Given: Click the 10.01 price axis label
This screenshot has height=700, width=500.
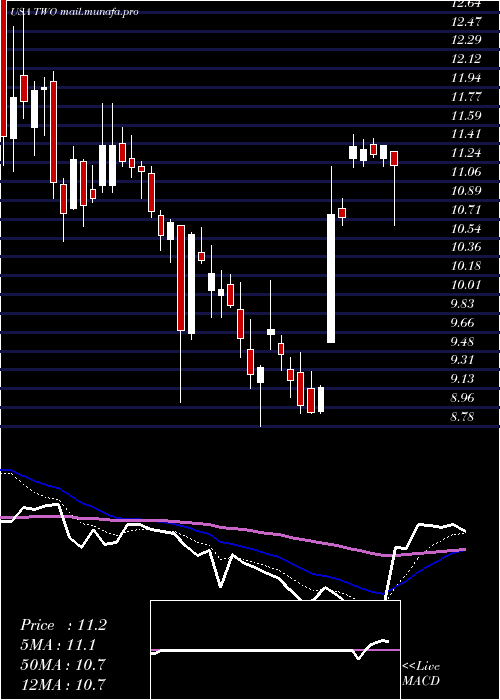Looking at the screenshot, I should pos(466,284).
